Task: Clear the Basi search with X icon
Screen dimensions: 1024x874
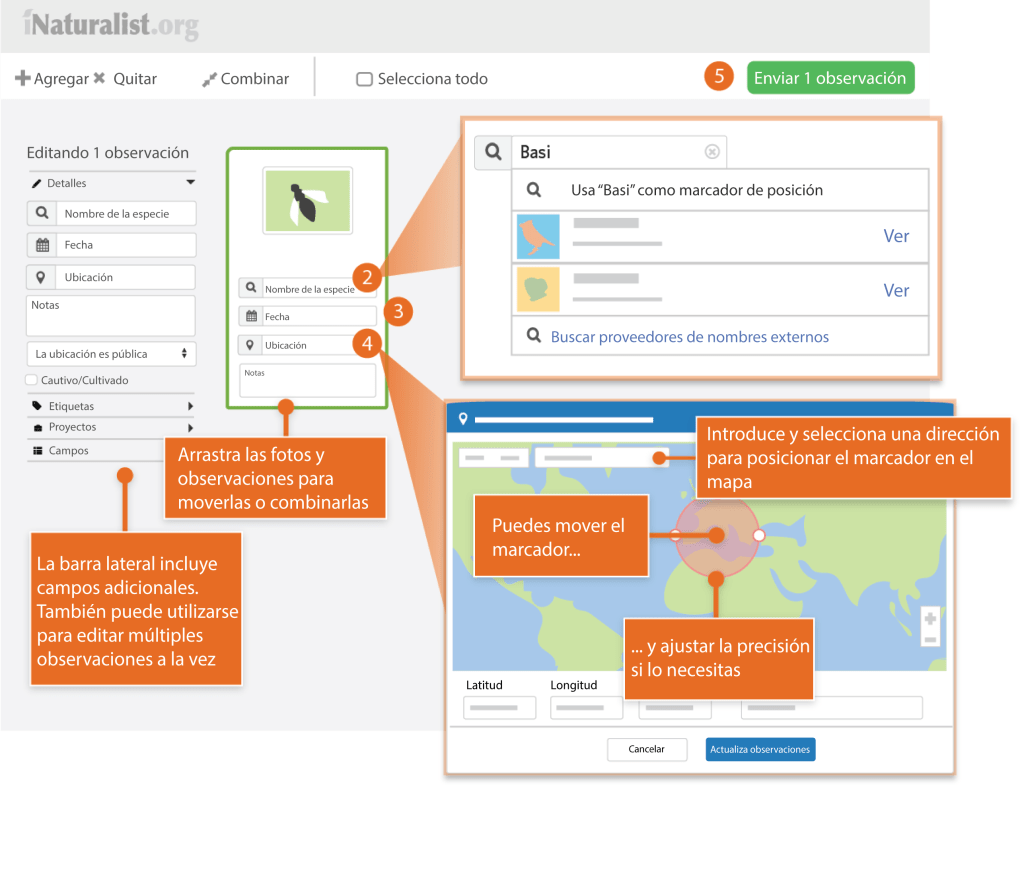Action: 712,152
